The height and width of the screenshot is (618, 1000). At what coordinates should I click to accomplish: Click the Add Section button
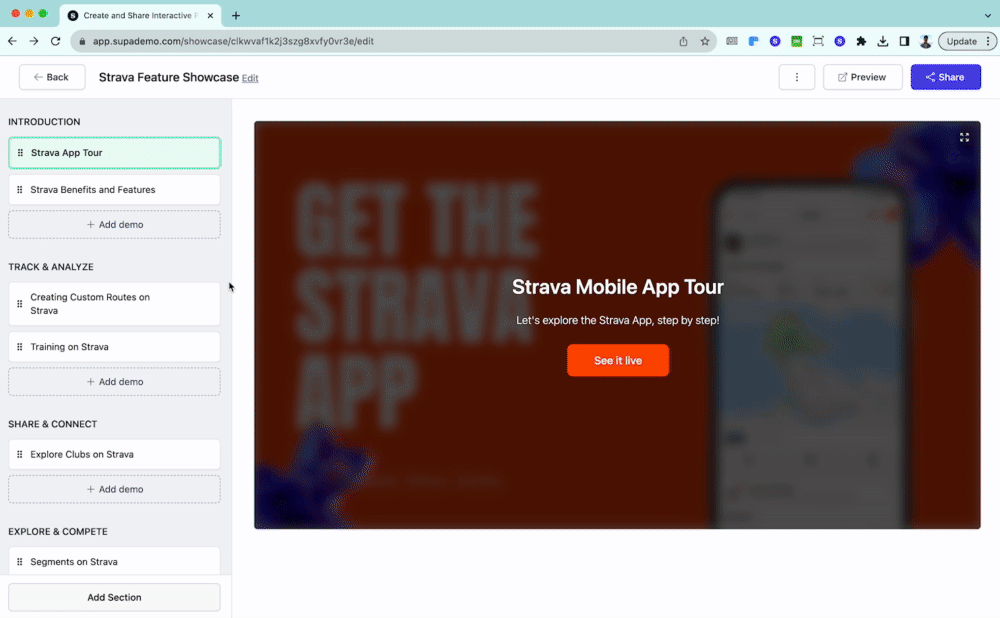point(114,598)
